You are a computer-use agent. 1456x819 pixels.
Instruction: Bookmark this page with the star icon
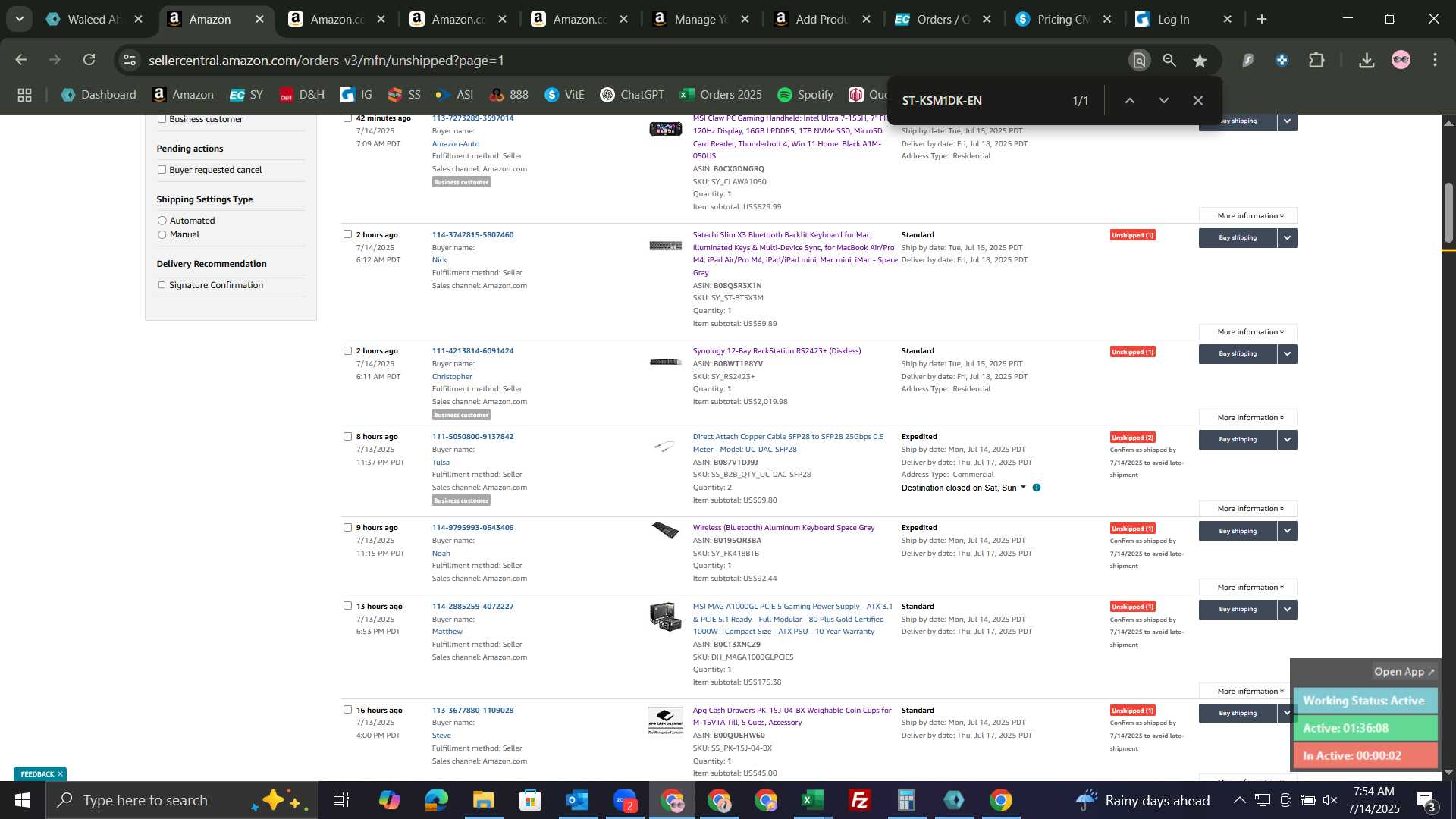[x=1200, y=61]
